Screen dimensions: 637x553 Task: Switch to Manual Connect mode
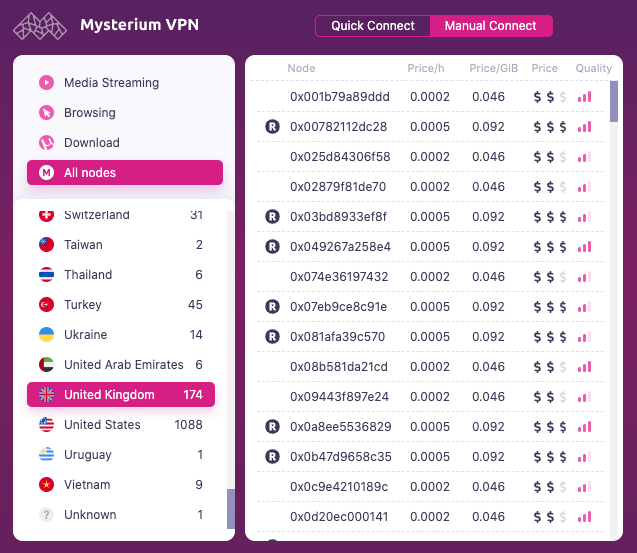click(x=490, y=26)
